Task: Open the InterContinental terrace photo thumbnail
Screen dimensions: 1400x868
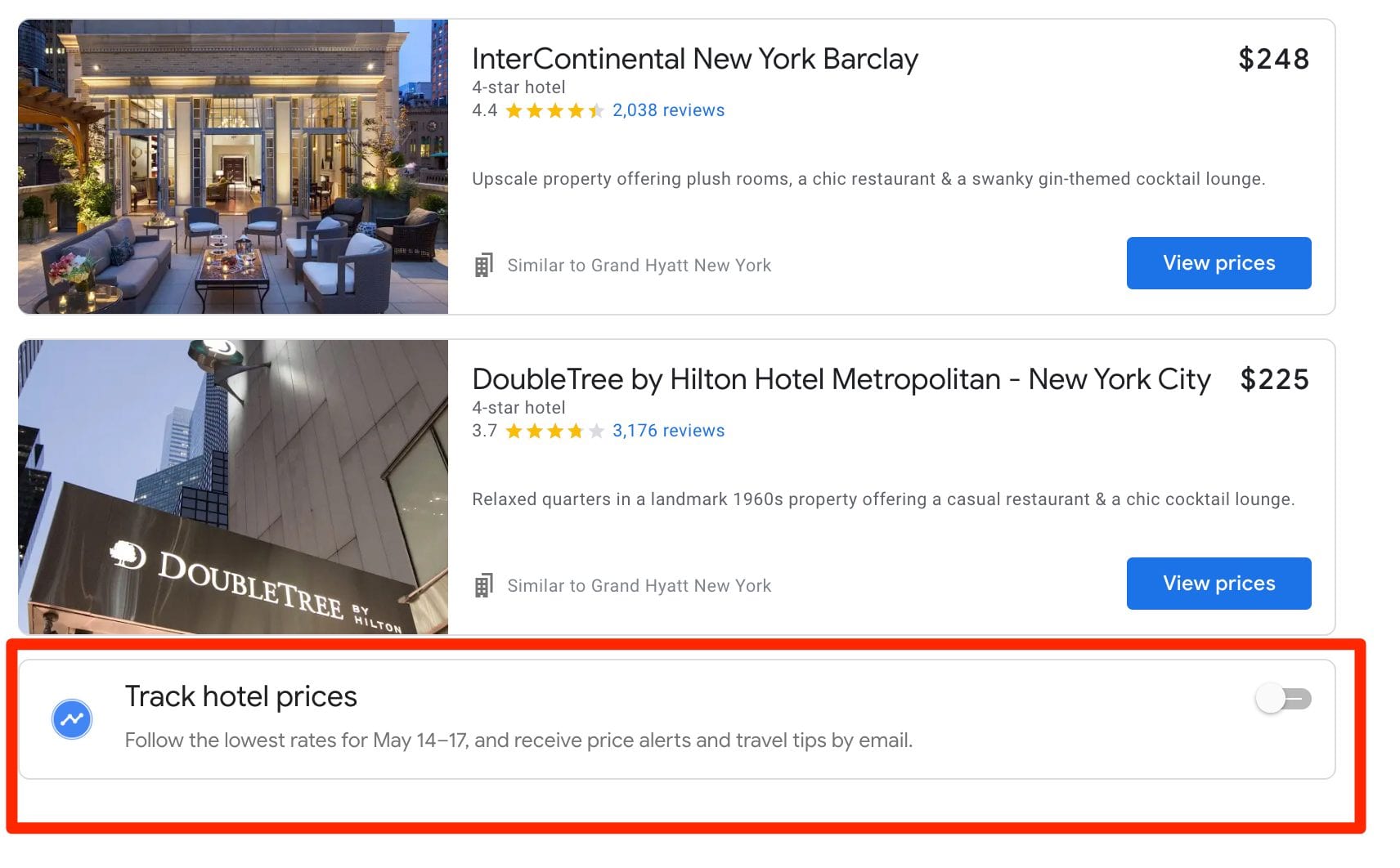Action: coord(233,167)
